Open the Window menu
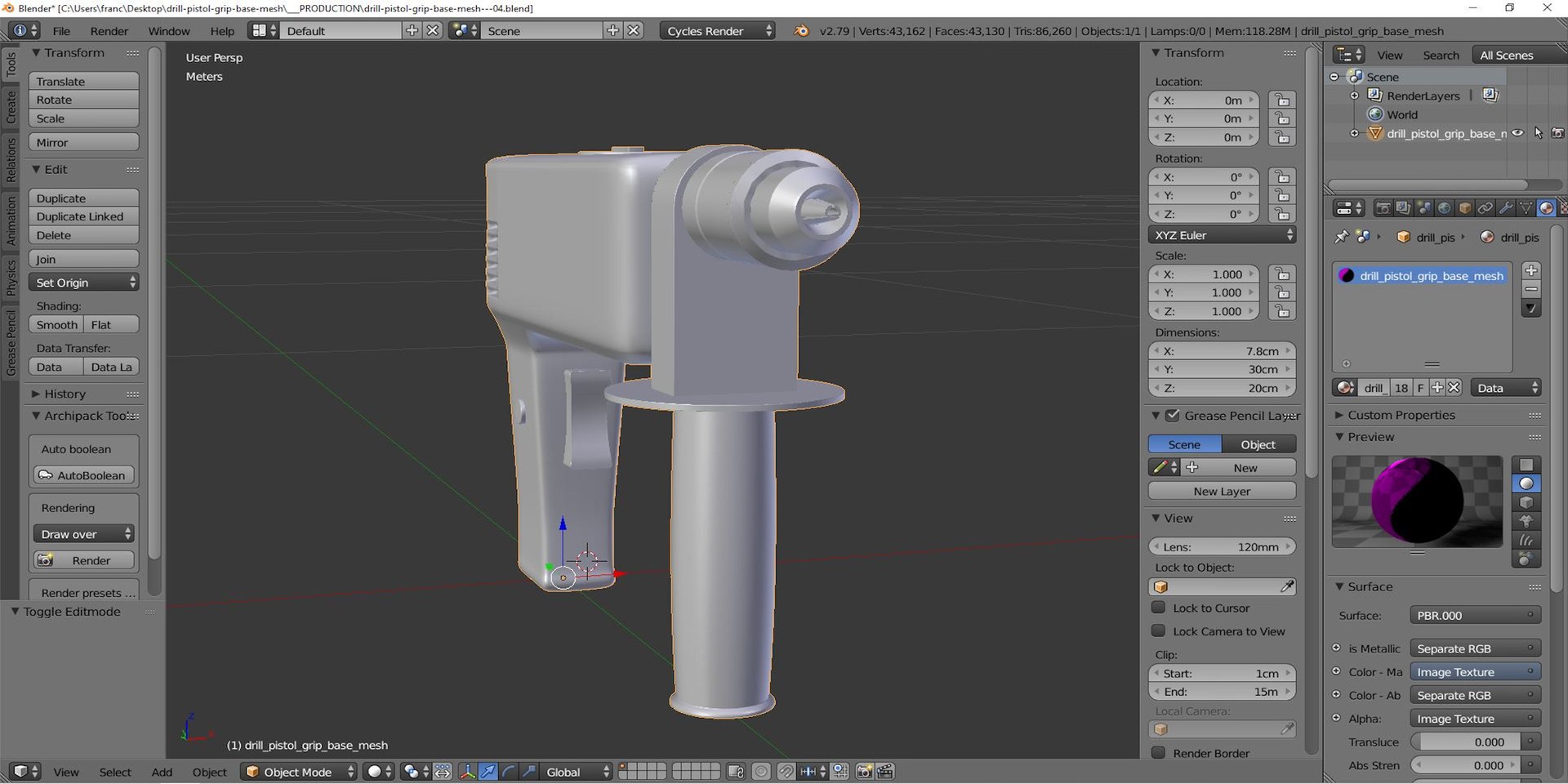This screenshot has width=1568, height=784. [169, 31]
